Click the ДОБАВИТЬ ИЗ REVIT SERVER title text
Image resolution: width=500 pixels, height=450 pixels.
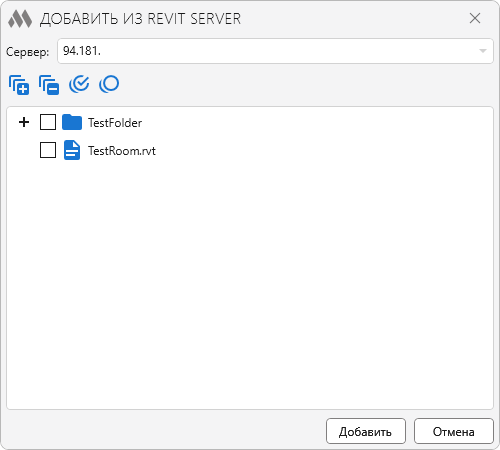click(x=140, y=19)
